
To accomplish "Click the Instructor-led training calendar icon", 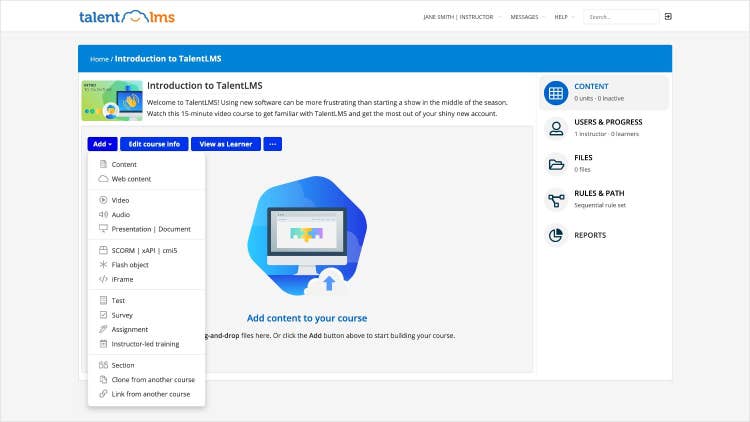I will pos(103,344).
